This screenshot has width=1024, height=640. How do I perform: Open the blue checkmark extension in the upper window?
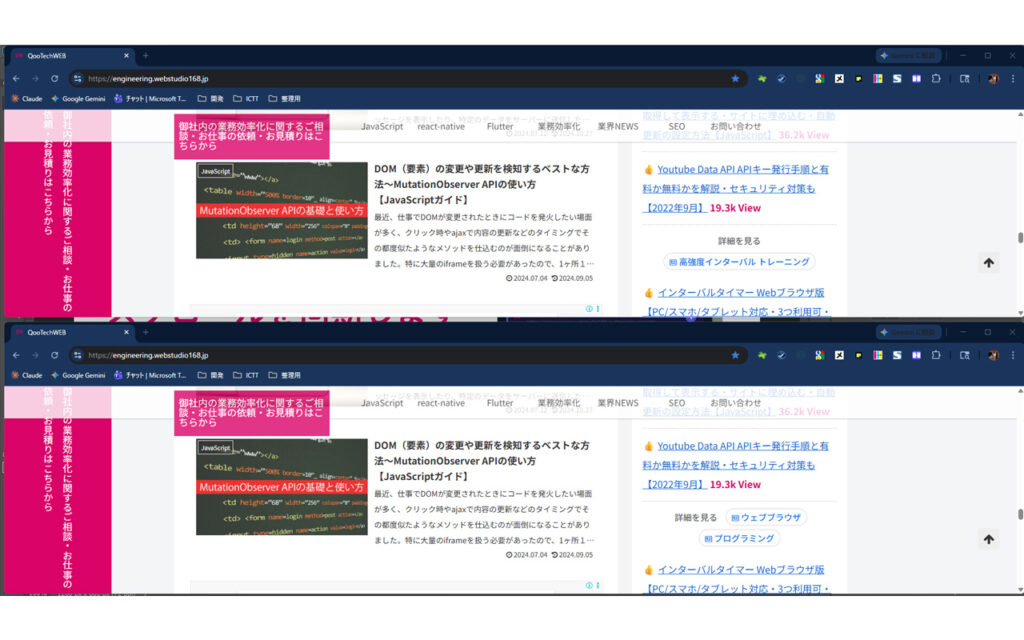coord(781,78)
